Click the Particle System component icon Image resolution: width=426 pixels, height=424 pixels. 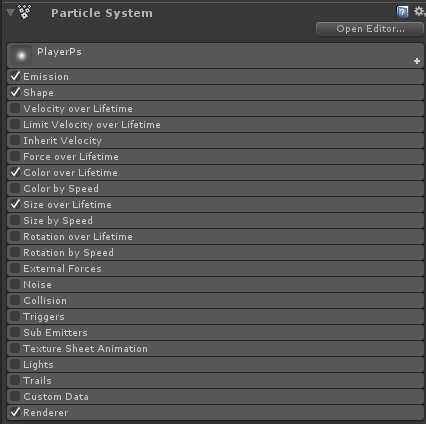[25, 12]
